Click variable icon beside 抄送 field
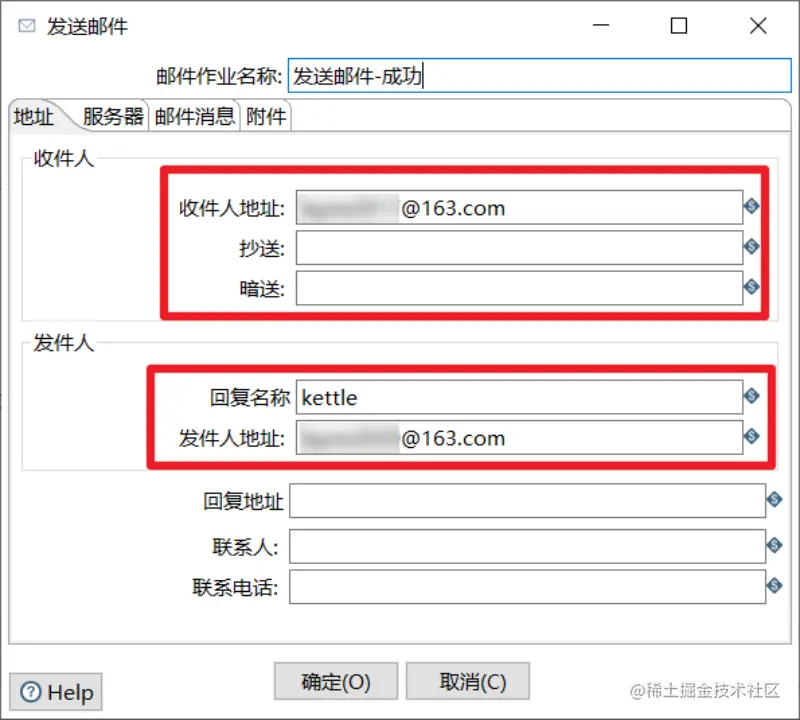Screen dimensions: 800x720 coord(751,246)
